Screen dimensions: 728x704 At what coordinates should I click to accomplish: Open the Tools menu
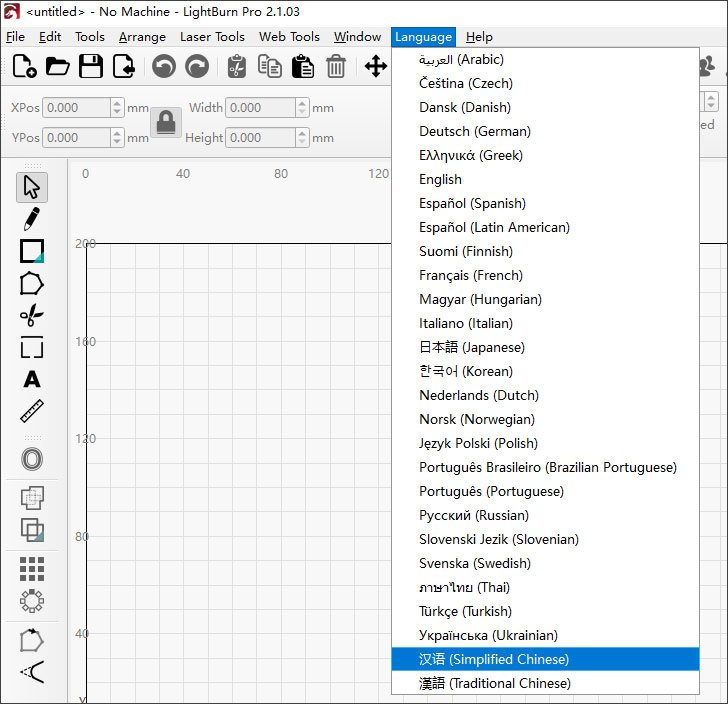[x=90, y=37]
